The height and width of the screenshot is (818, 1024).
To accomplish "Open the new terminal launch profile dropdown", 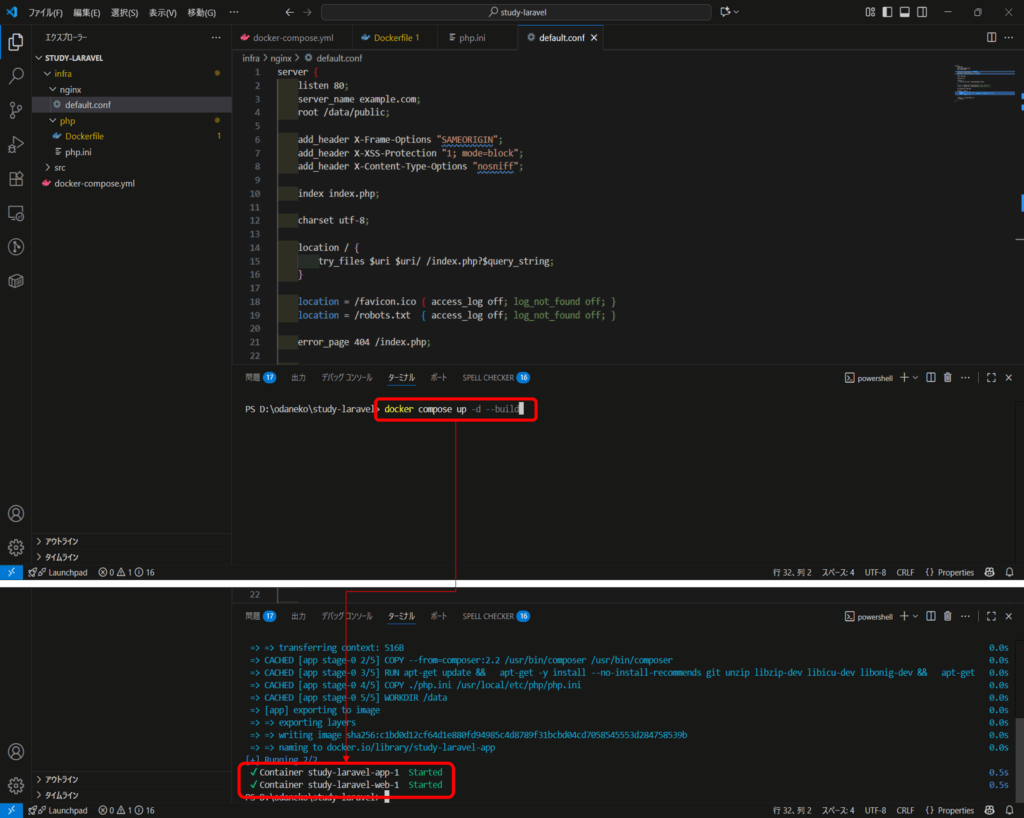I will (916, 378).
